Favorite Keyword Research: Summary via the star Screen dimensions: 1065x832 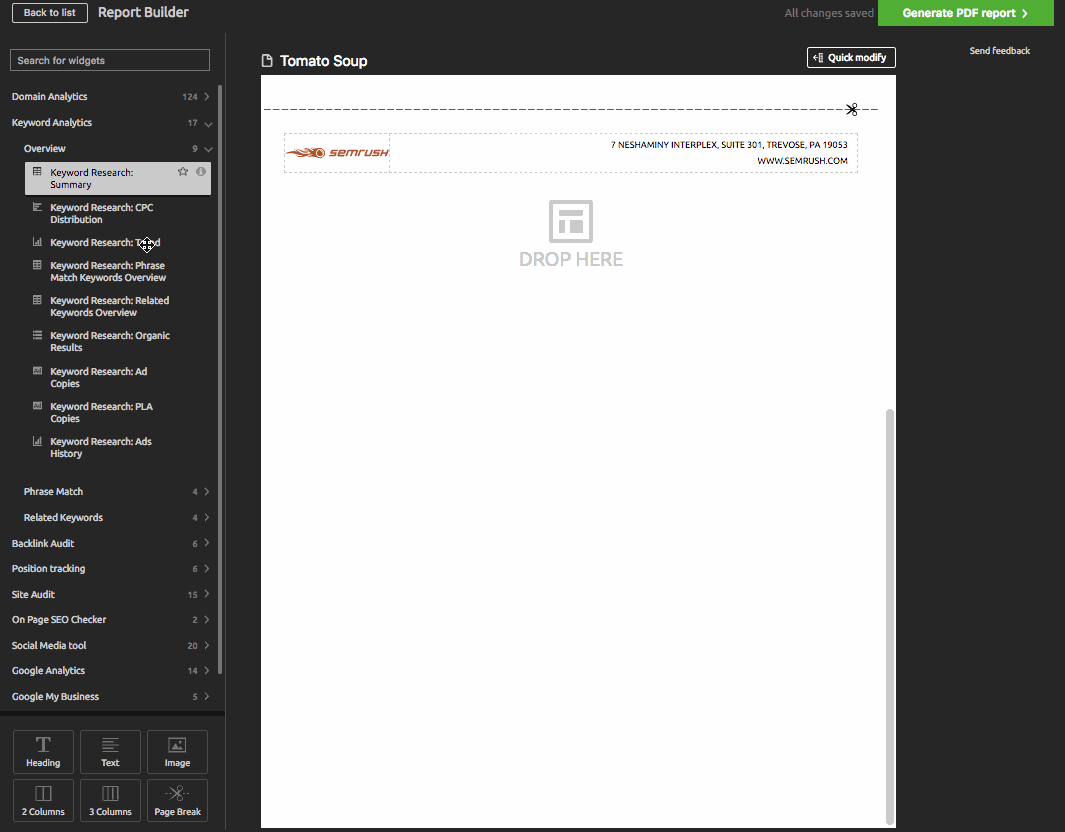pyautogui.click(x=183, y=171)
